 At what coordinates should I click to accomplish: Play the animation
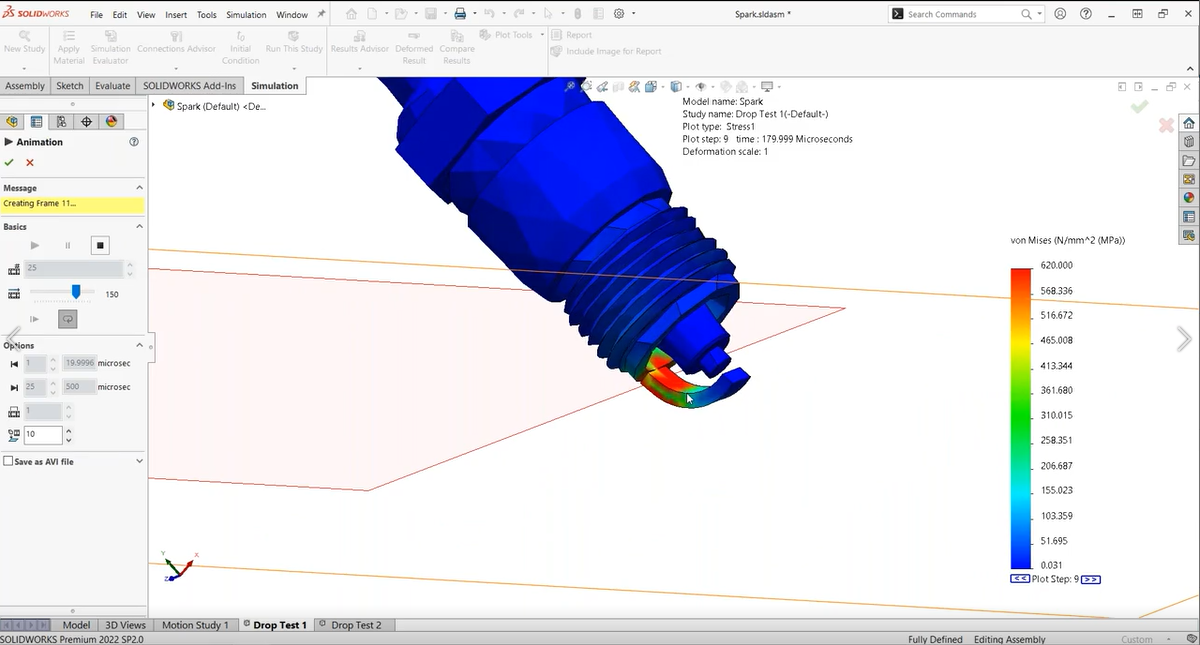point(35,245)
